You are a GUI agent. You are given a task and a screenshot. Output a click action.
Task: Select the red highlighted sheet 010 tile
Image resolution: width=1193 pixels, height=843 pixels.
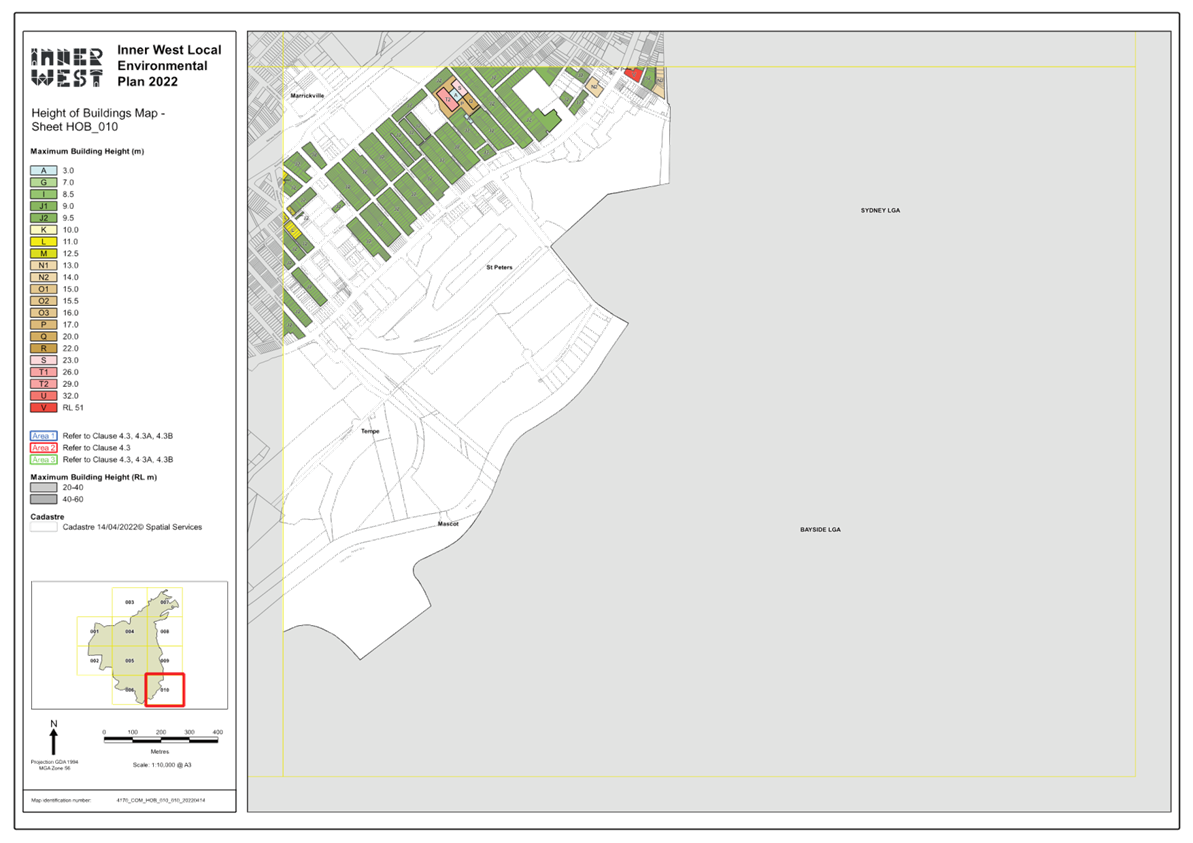165,690
